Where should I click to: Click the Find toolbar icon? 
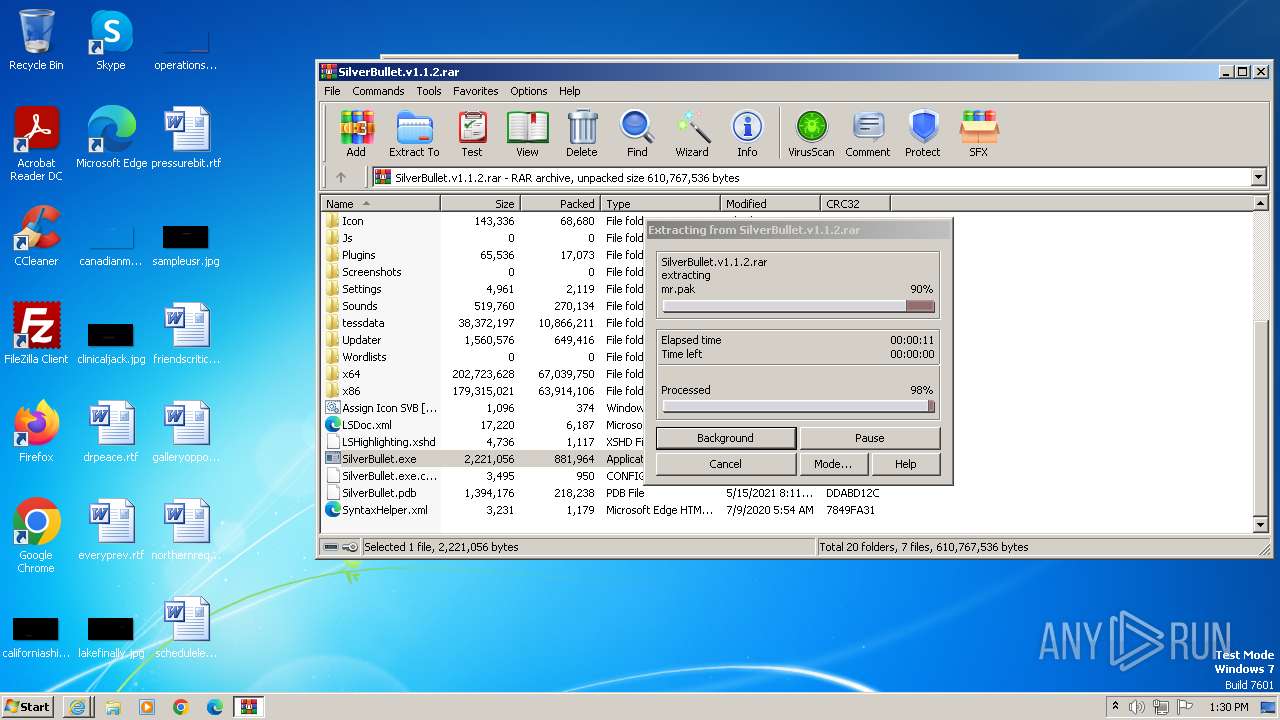tap(637, 133)
